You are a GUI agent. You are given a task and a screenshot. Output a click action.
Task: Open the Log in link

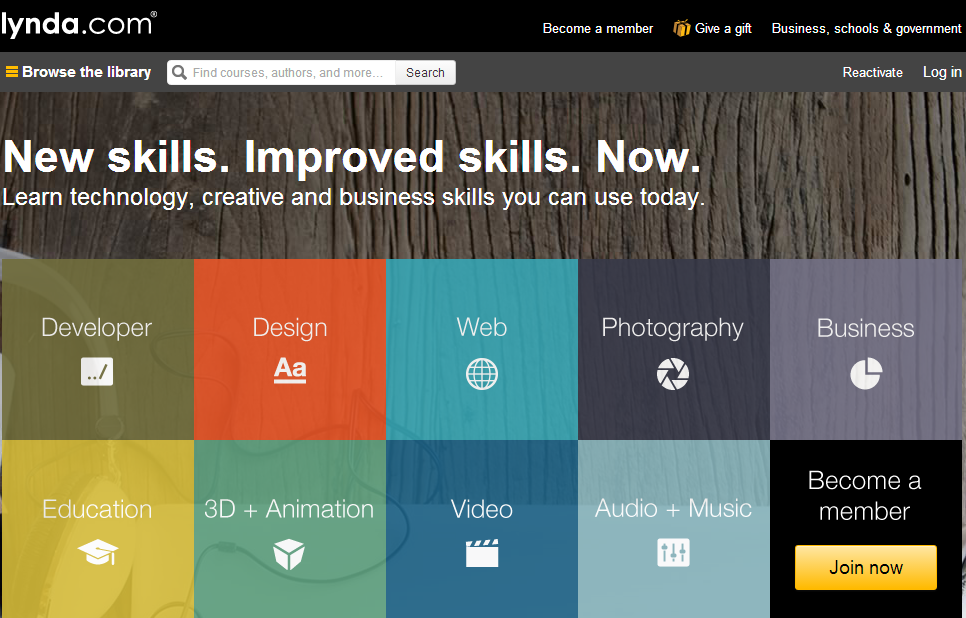[941, 72]
